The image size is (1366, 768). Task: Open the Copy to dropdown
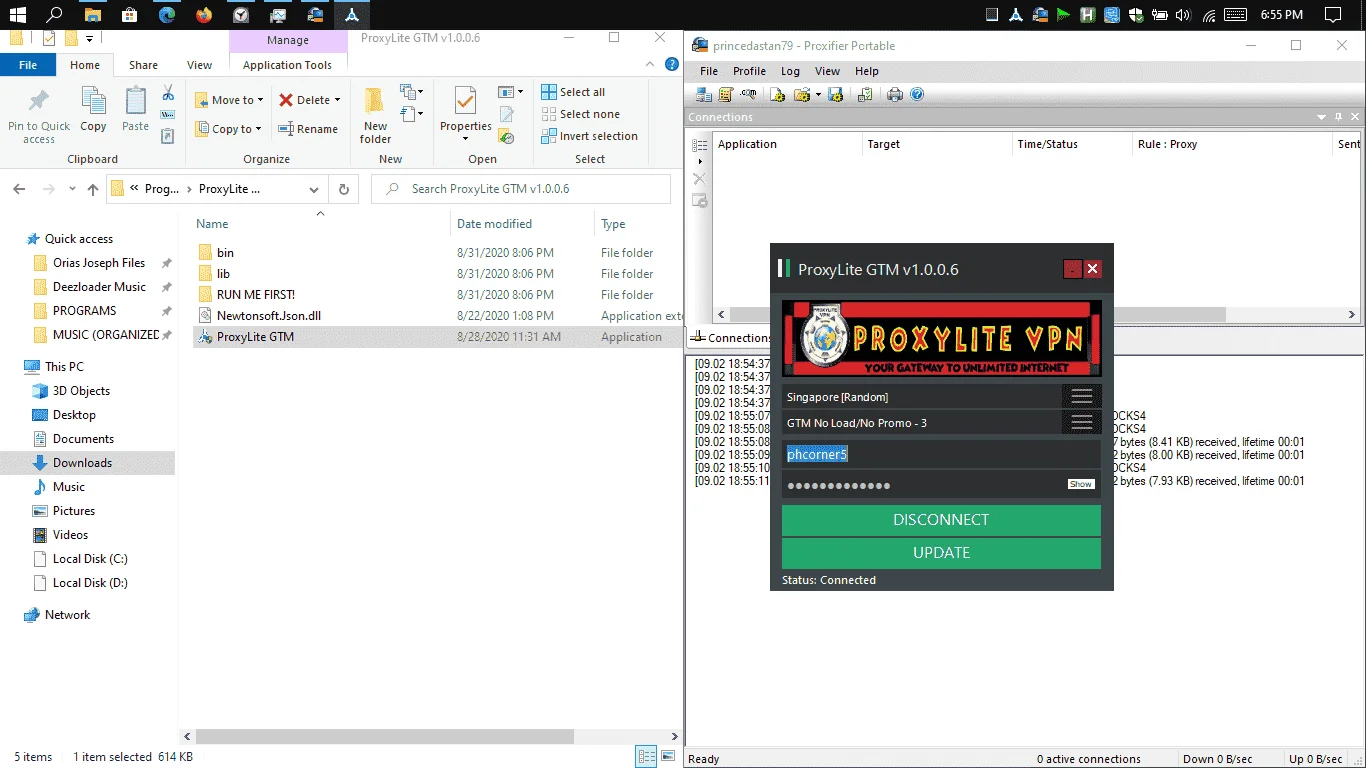click(228, 129)
